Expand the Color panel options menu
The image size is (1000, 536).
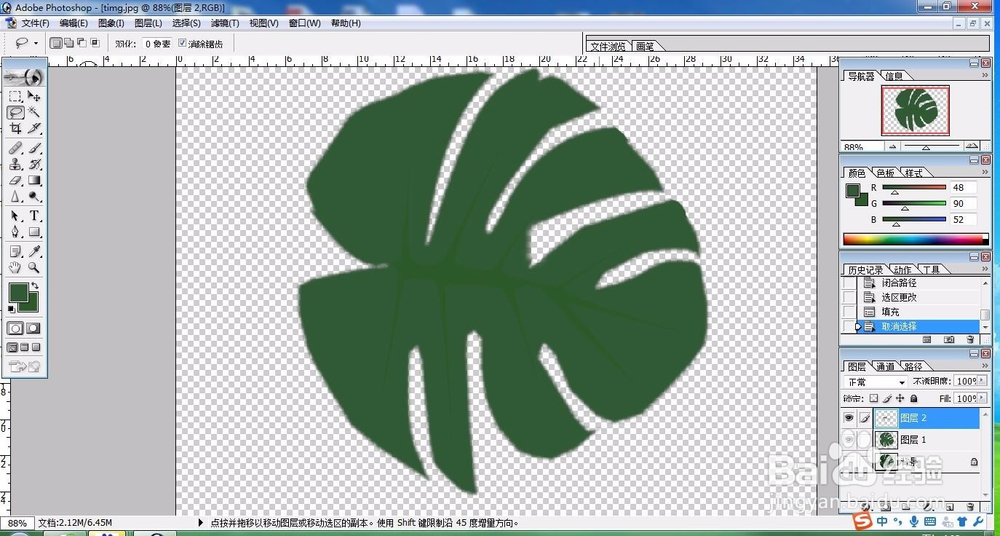point(986,172)
